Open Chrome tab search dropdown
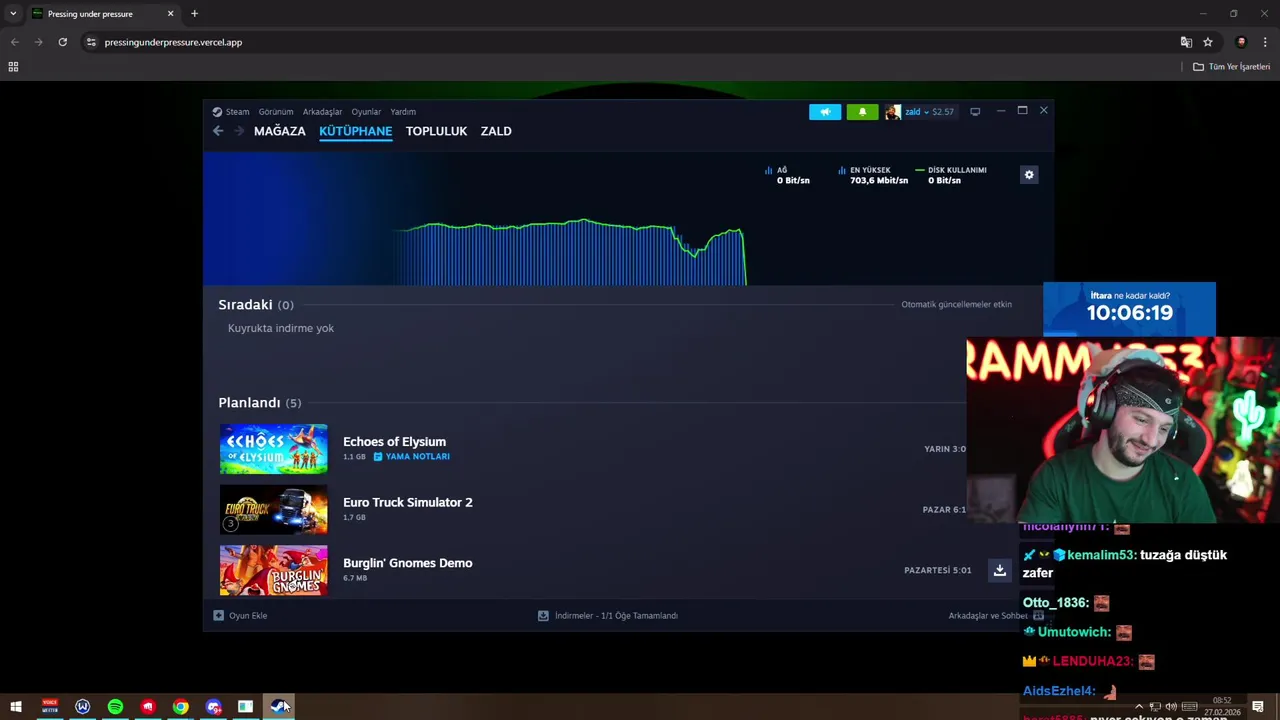The image size is (1280, 720). [x=13, y=14]
